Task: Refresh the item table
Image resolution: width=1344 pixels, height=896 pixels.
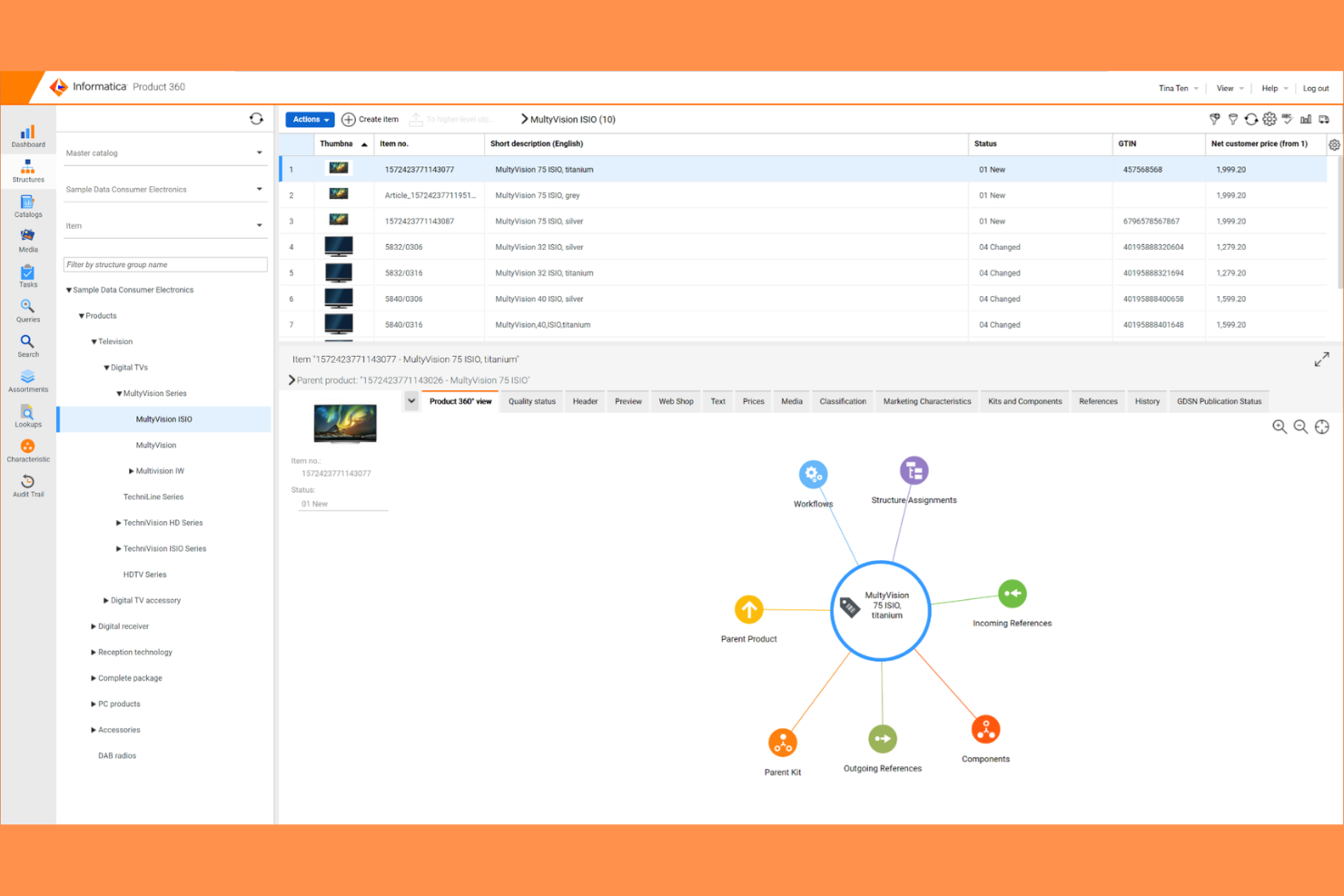Action: coord(1251,119)
